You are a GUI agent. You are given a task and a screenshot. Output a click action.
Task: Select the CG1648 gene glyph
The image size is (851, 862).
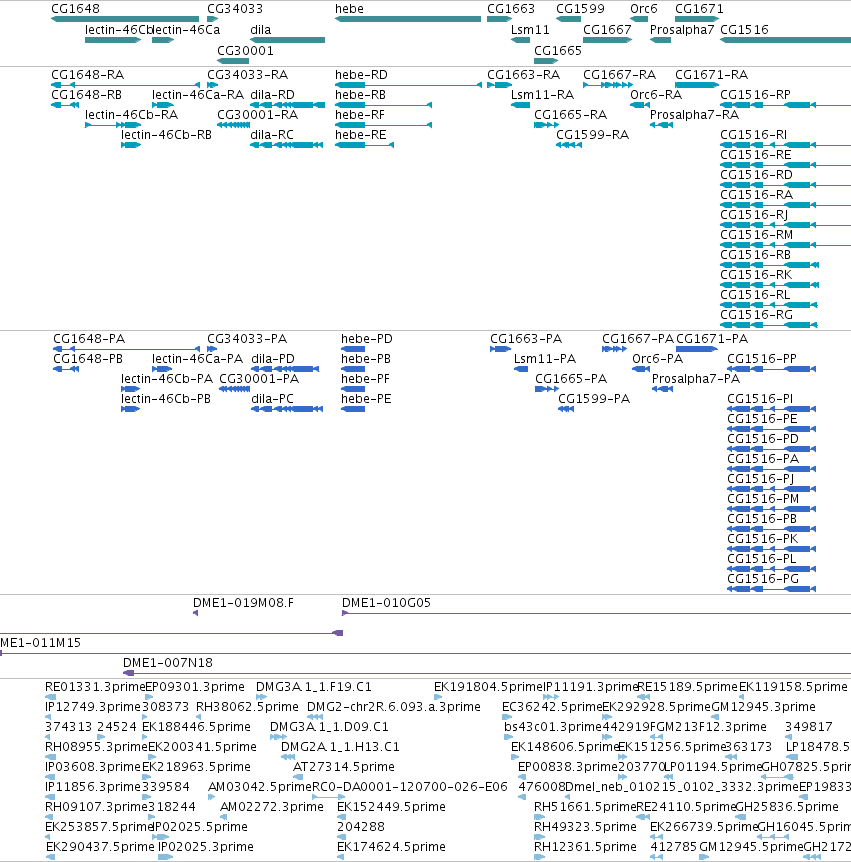coord(125,19)
